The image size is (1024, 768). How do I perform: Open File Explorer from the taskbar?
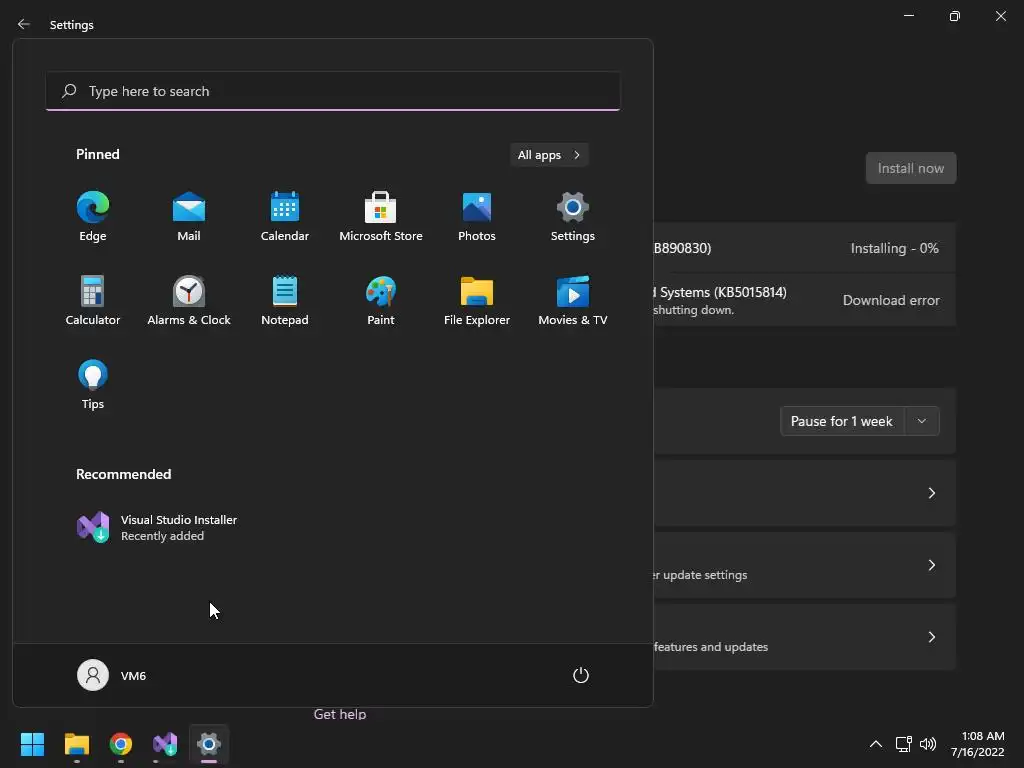pyautogui.click(x=76, y=744)
